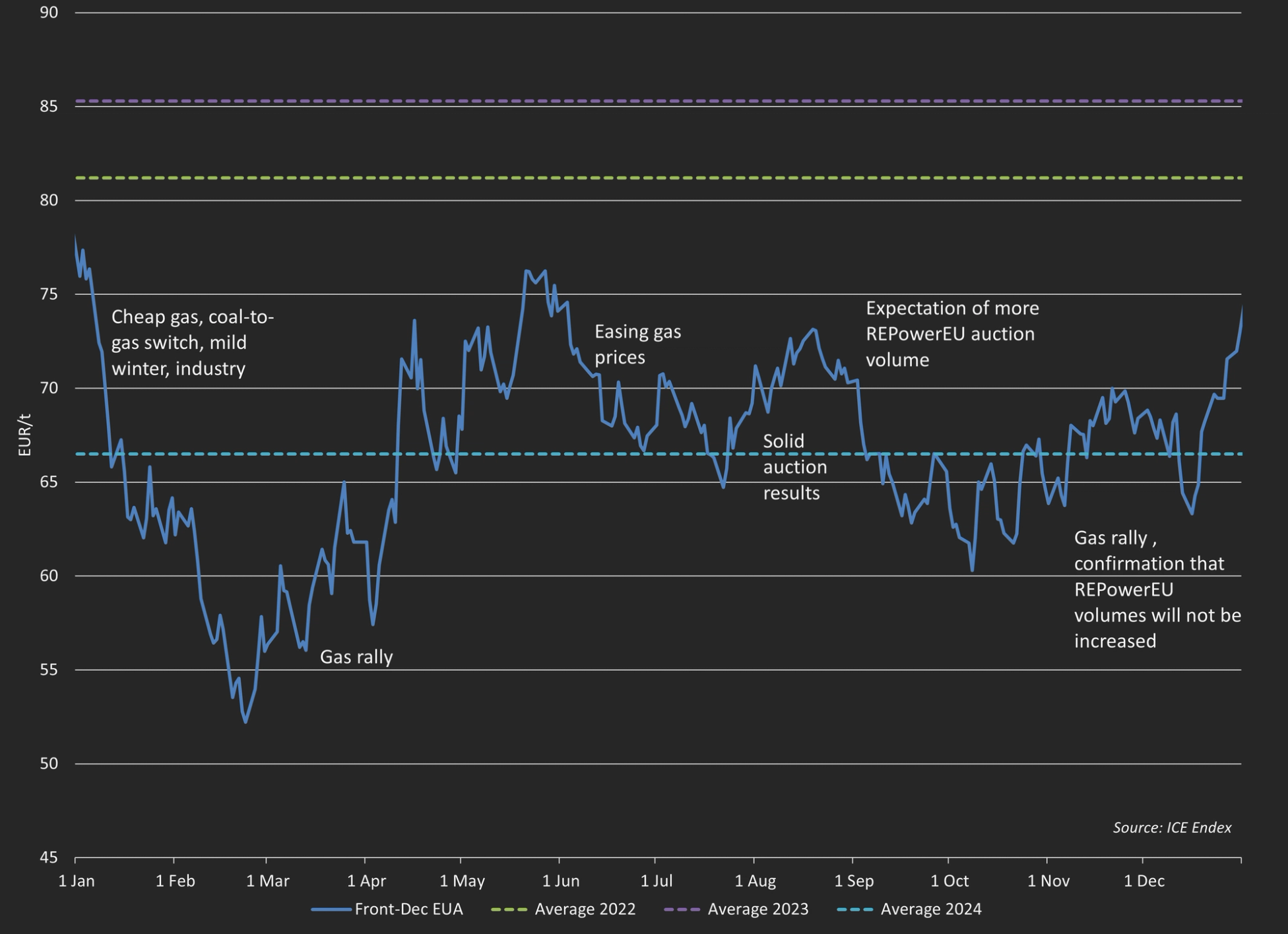Click the 'Front-Dec EUA' legend entry

tap(387, 909)
